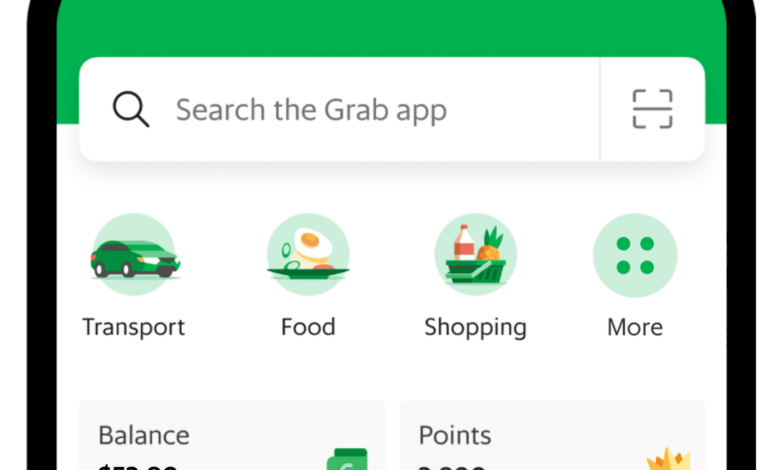The image size is (780, 470).
Task: Tap the More four-dots icon
Action: (x=635, y=255)
